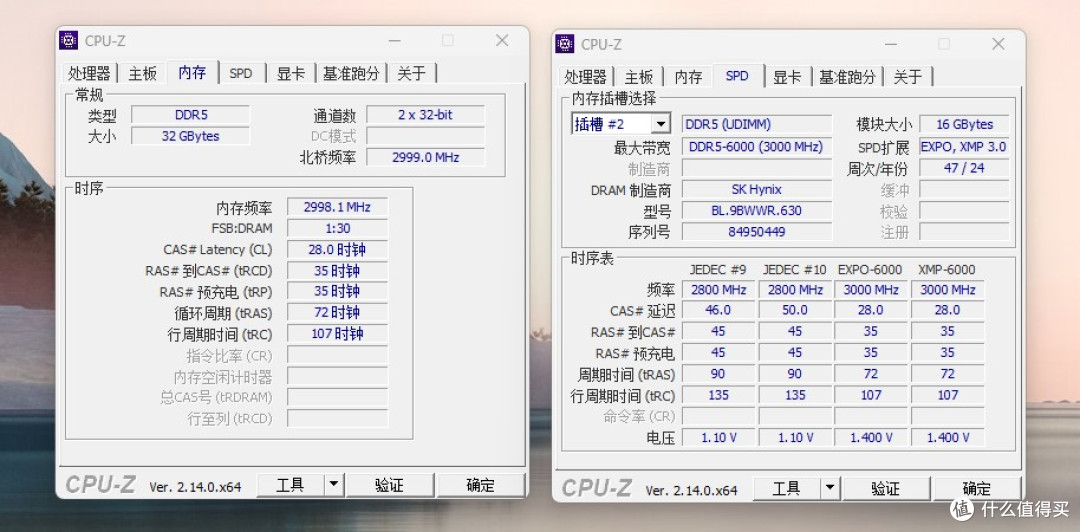Switch to SPD tab in left CPU-Z window
This screenshot has width=1080, height=532.
click(241, 73)
